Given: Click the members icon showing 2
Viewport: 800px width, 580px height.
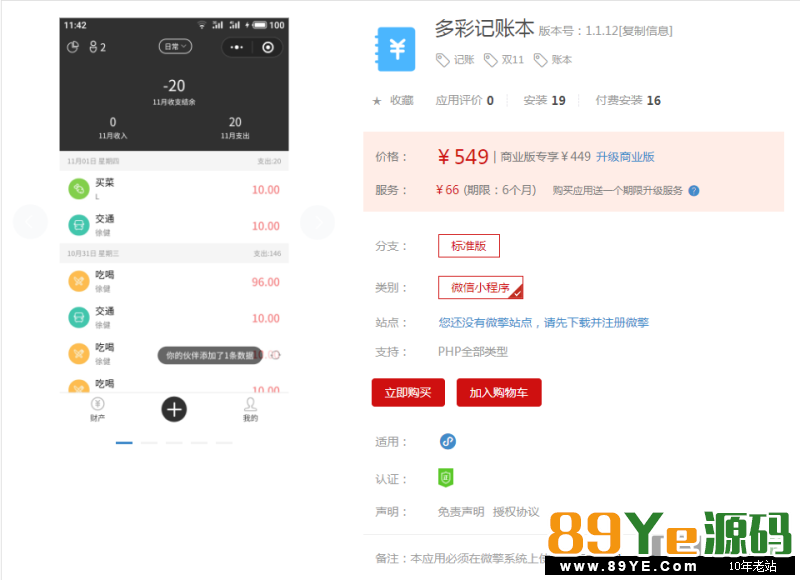Looking at the screenshot, I should tap(97, 47).
